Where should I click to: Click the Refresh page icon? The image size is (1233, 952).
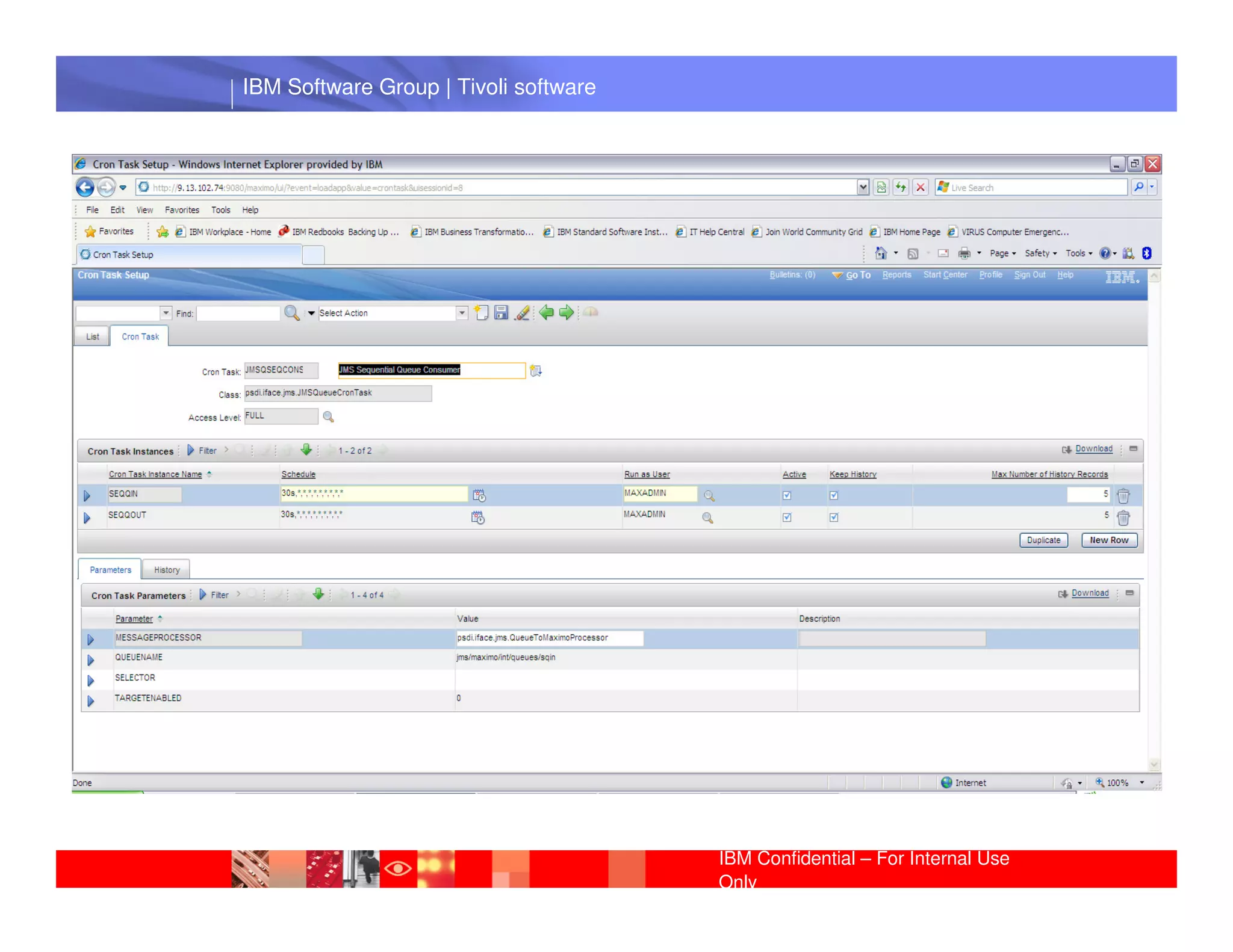901,187
